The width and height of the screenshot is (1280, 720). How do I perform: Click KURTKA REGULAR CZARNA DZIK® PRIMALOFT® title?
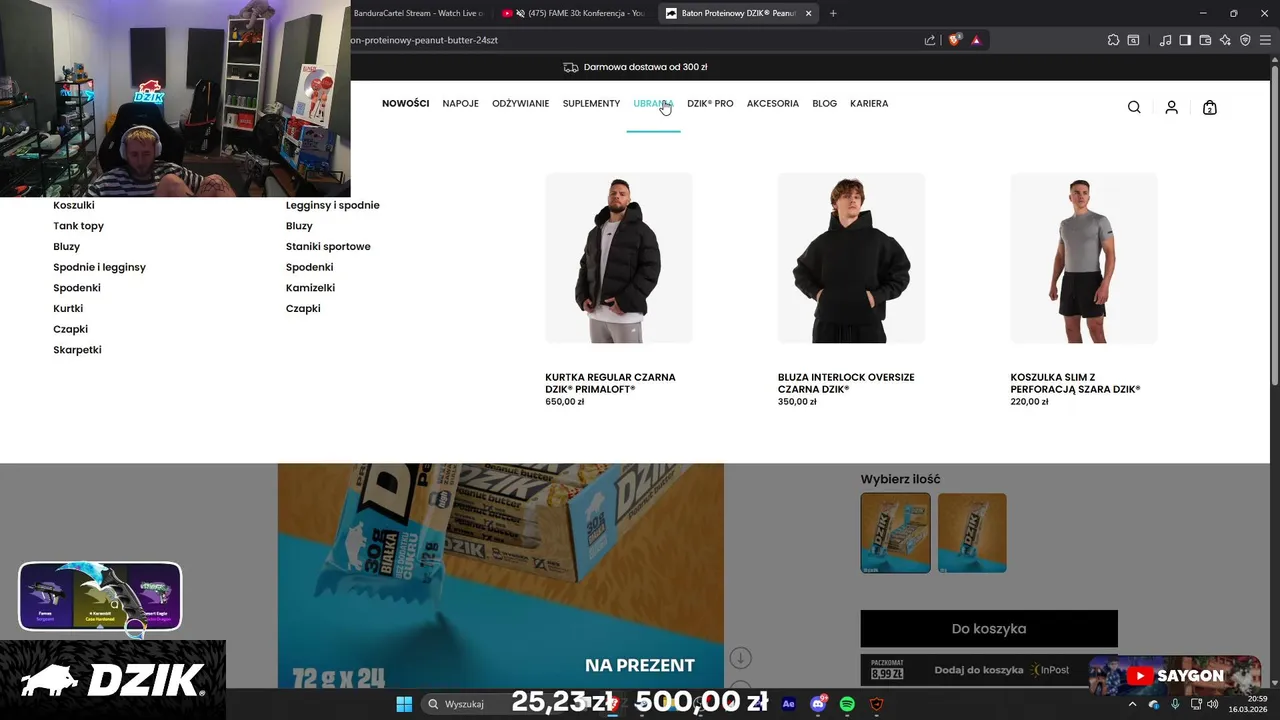610,383
